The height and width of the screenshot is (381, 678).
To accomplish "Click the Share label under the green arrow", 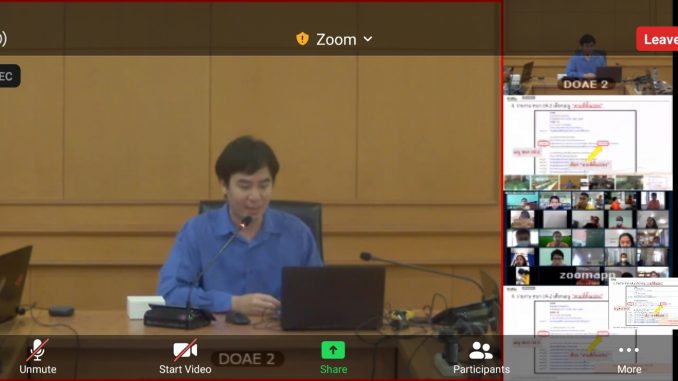I will 333,369.
